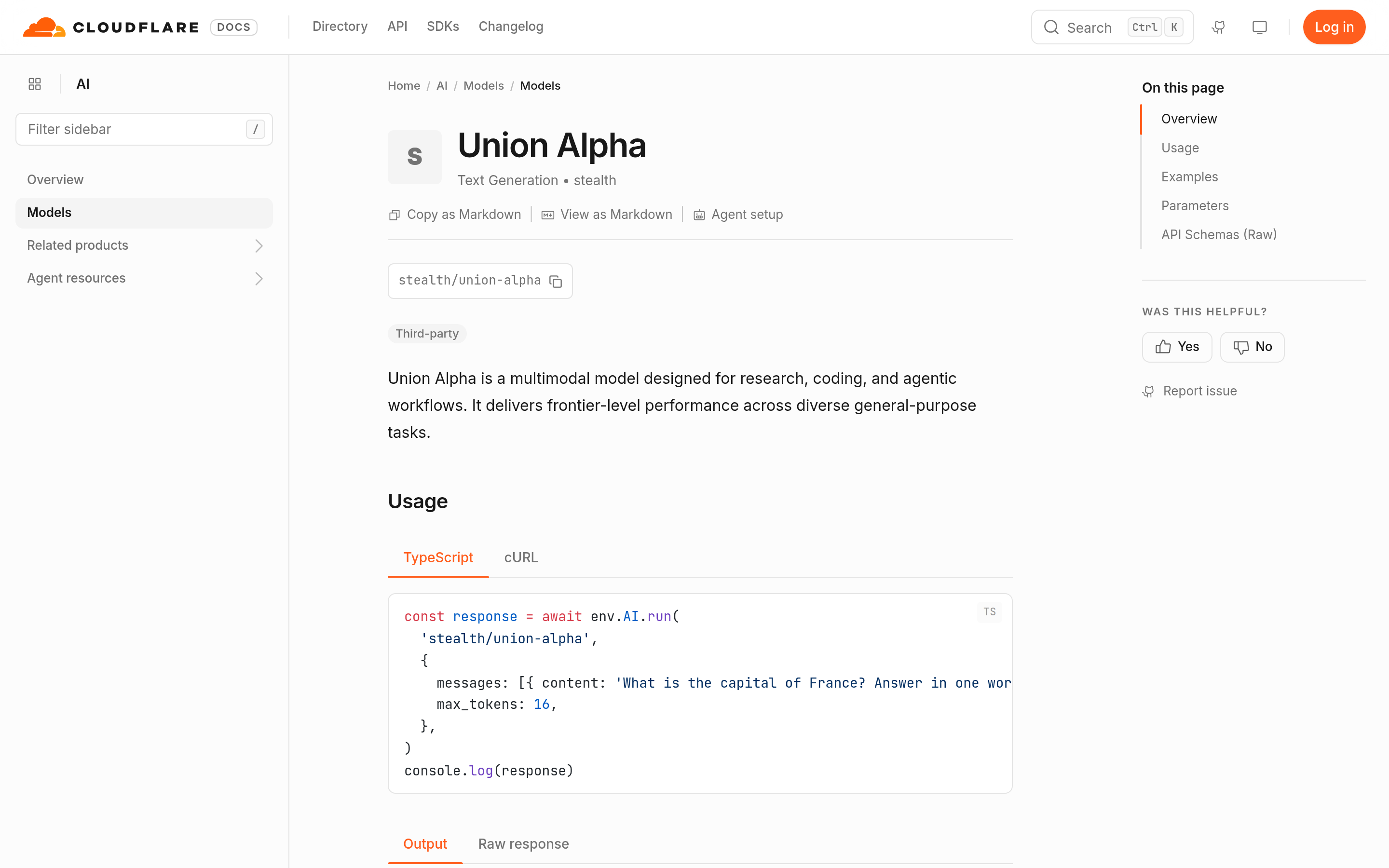
Task: Click the View as Markdown icon
Action: (547, 215)
